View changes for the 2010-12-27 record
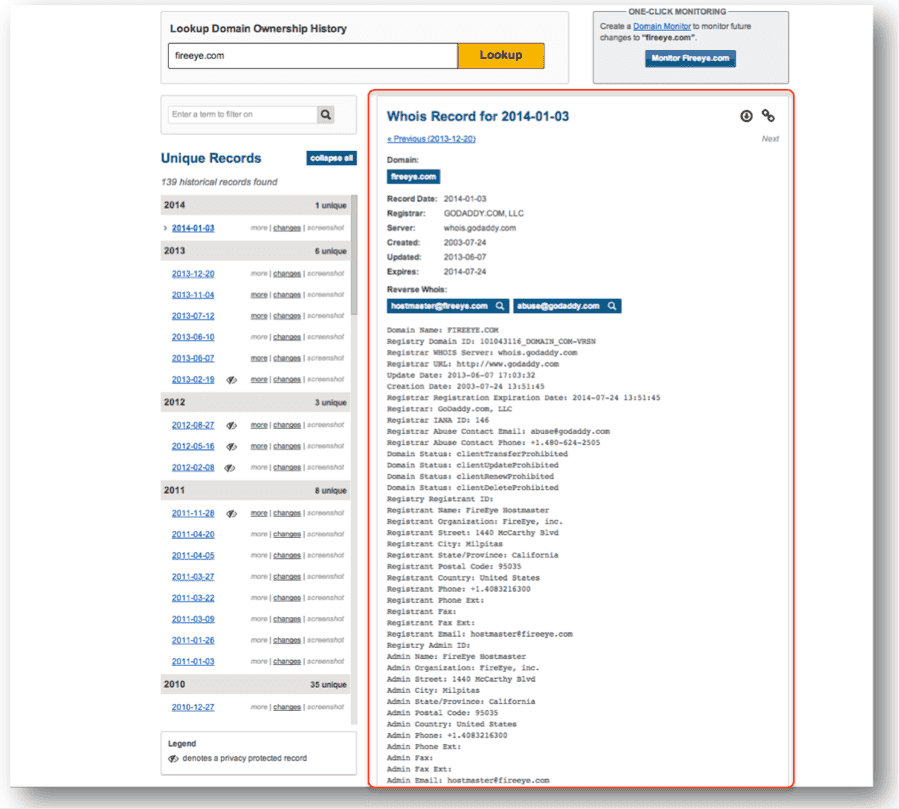899x809 pixels. click(287, 708)
